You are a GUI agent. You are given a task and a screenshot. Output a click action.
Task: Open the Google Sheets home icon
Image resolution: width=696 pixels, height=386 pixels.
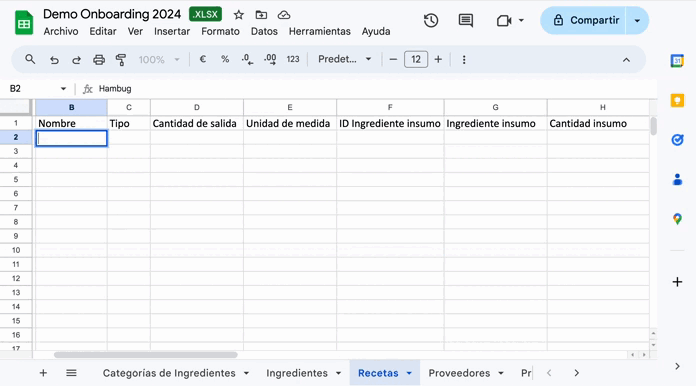point(24,23)
